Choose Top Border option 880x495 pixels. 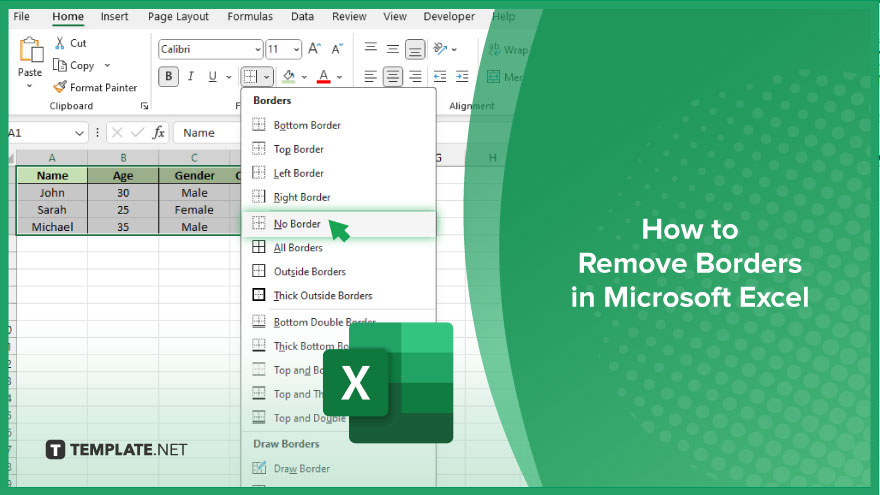338,149
